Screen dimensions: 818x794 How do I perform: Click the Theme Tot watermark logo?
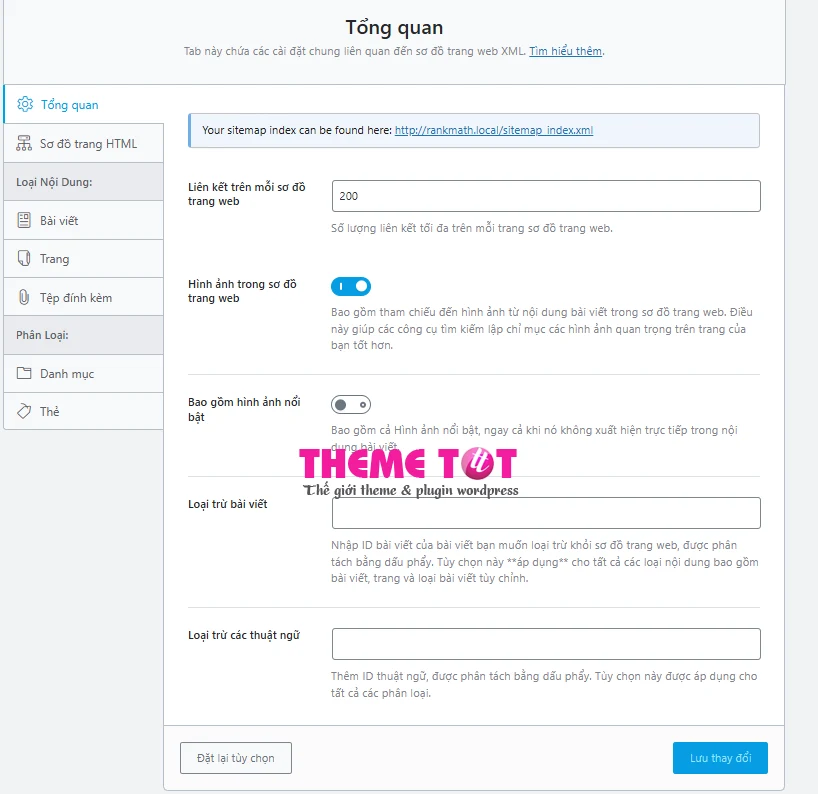click(x=408, y=472)
